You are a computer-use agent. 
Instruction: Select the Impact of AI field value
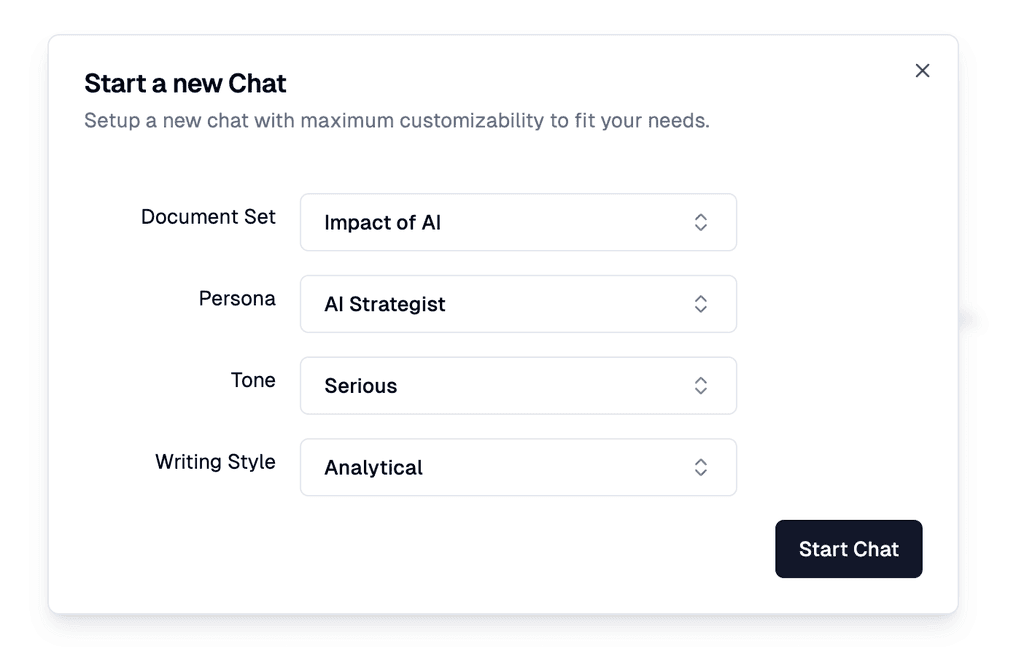(382, 222)
